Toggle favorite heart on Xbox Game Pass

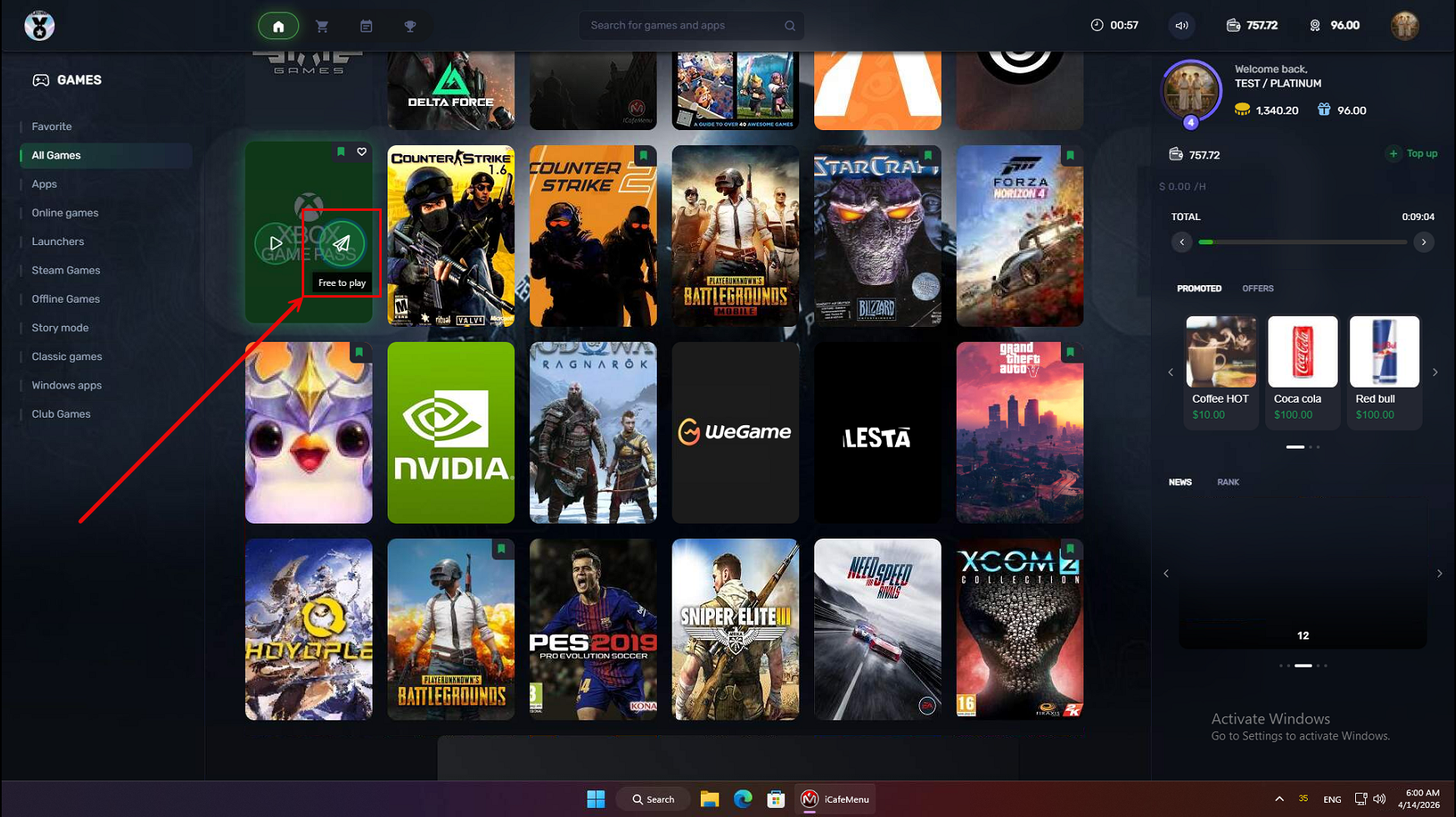[x=362, y=152]
